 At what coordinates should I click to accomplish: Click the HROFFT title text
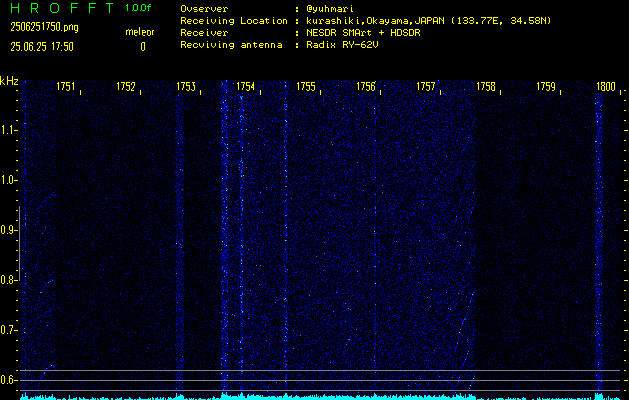(x=62, y=8)
